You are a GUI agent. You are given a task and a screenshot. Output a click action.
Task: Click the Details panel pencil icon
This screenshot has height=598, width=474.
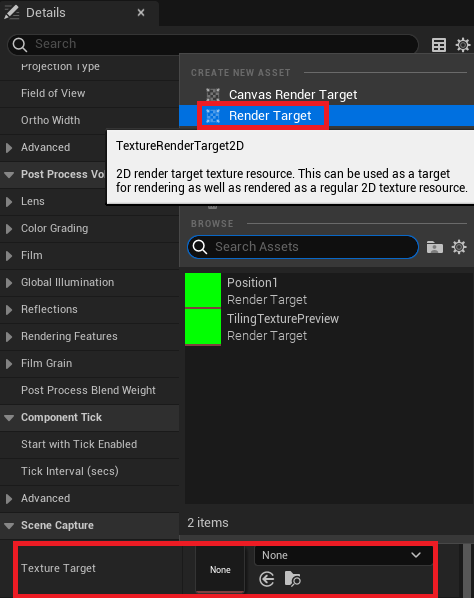(x=11, y=12)
